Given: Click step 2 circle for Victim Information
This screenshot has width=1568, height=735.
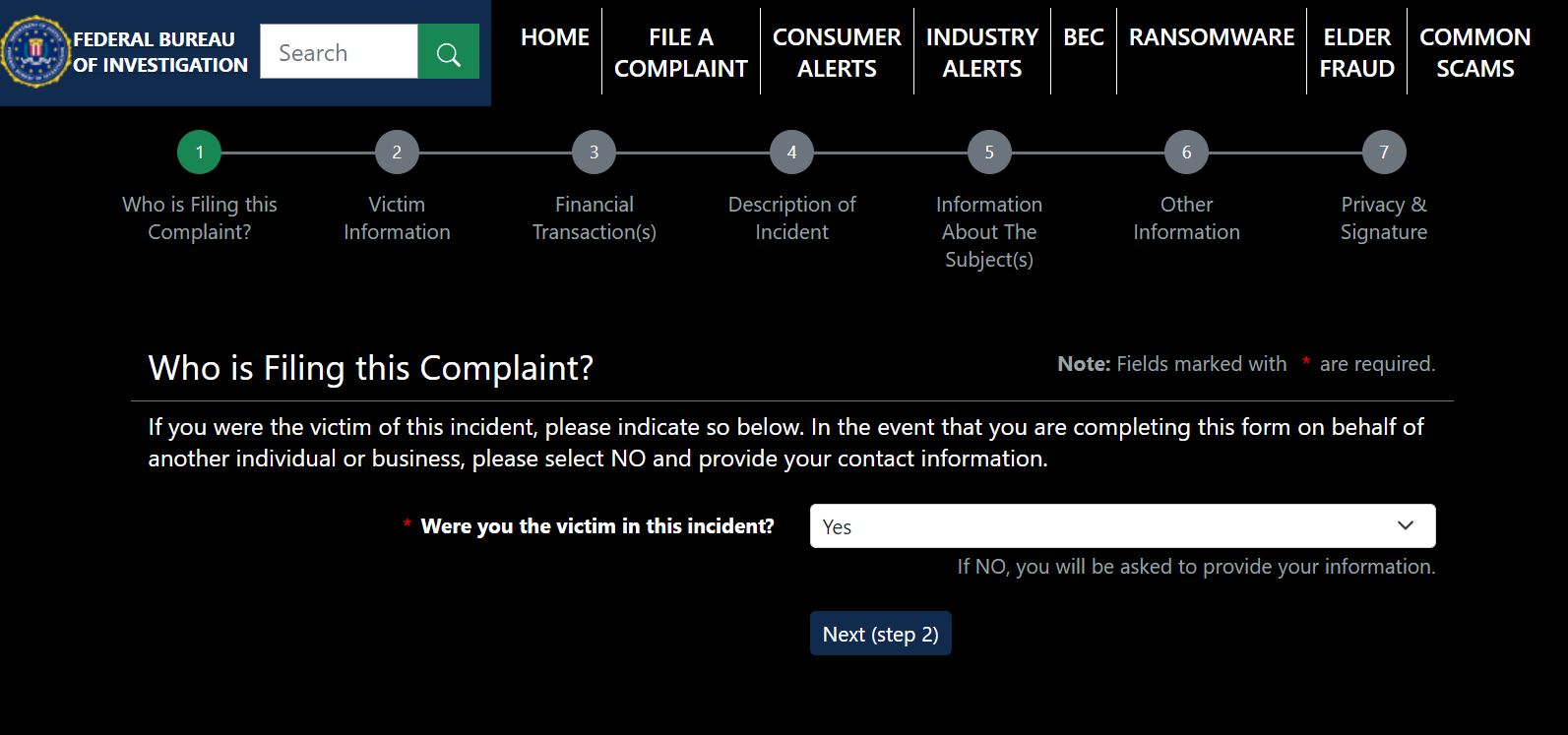Looking at the screenshot, I should [x=397, y=152].
